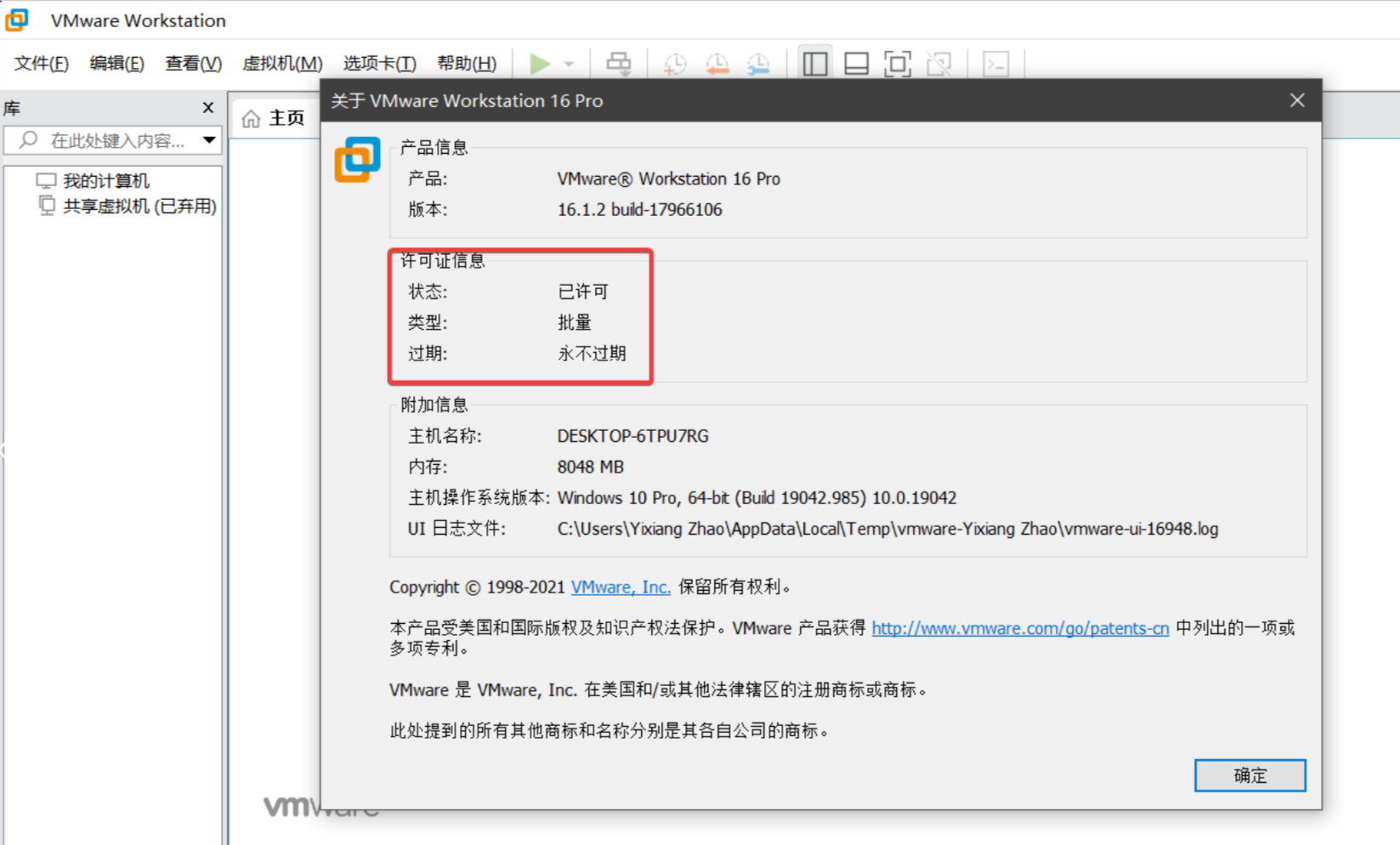The width and height of the screenshot is (1400, 845).
Task: Click the VMware Workstation app icon in title bar
Action: point(17,20)
